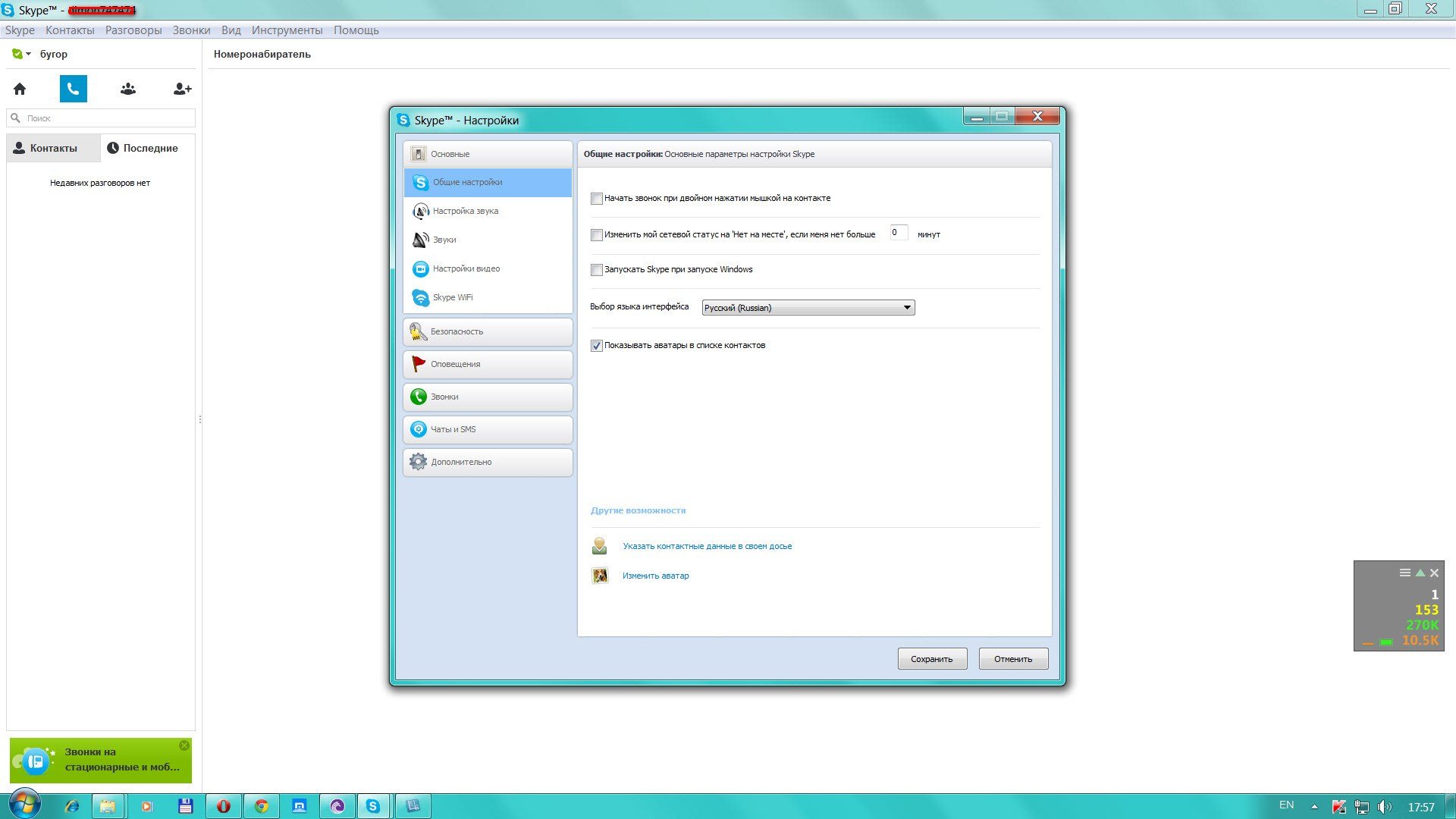Open Skype WiFi in settings sidebar

click(x=488, y=297)
